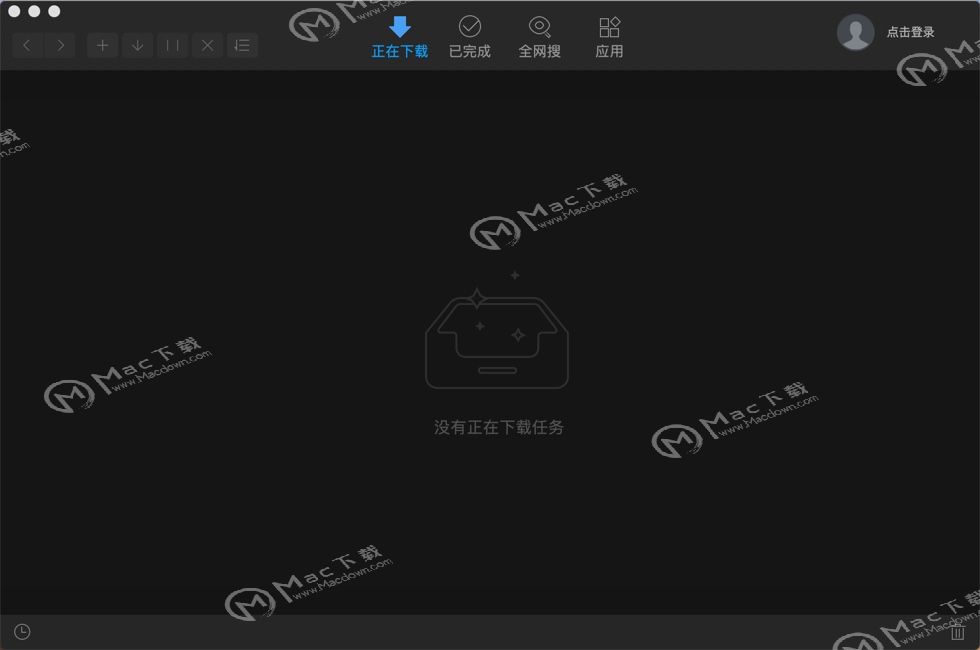Open download history via the clock icon
The width and height of the screenshot is (980, 650).
coord(22,631)
